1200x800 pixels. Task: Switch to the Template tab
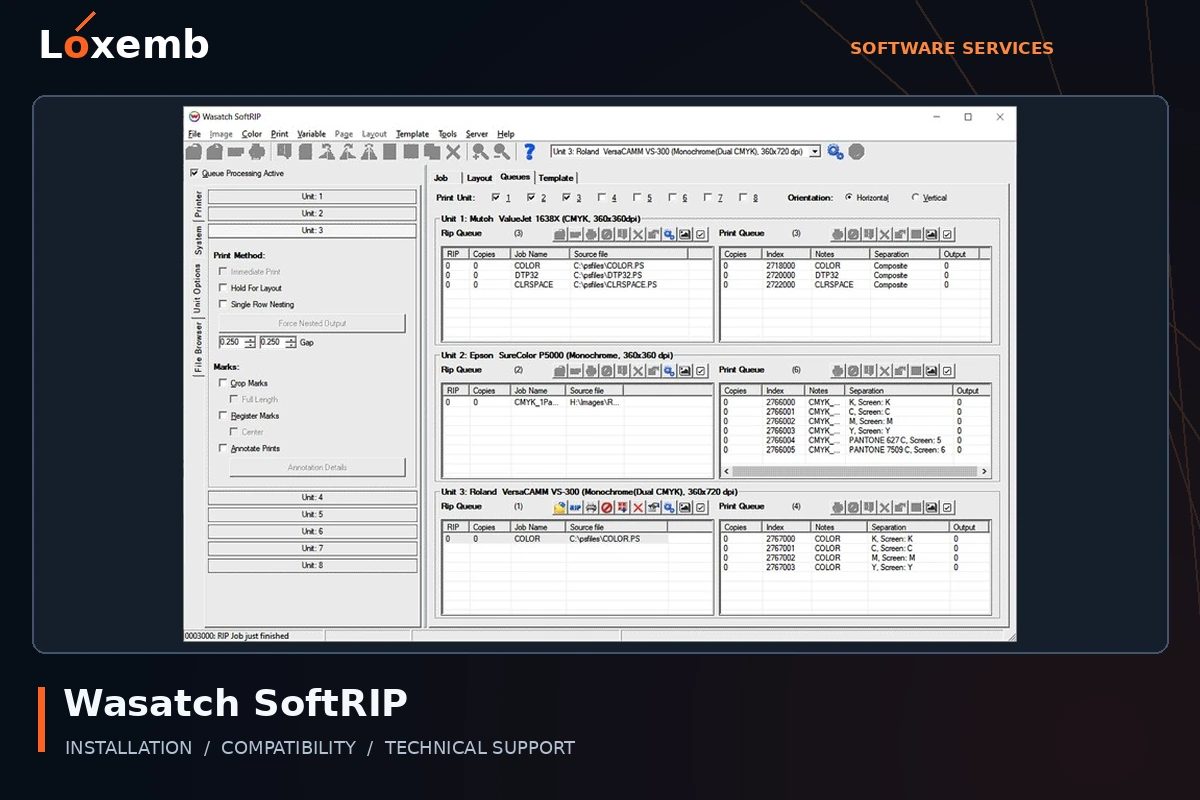tap(556, 178)
